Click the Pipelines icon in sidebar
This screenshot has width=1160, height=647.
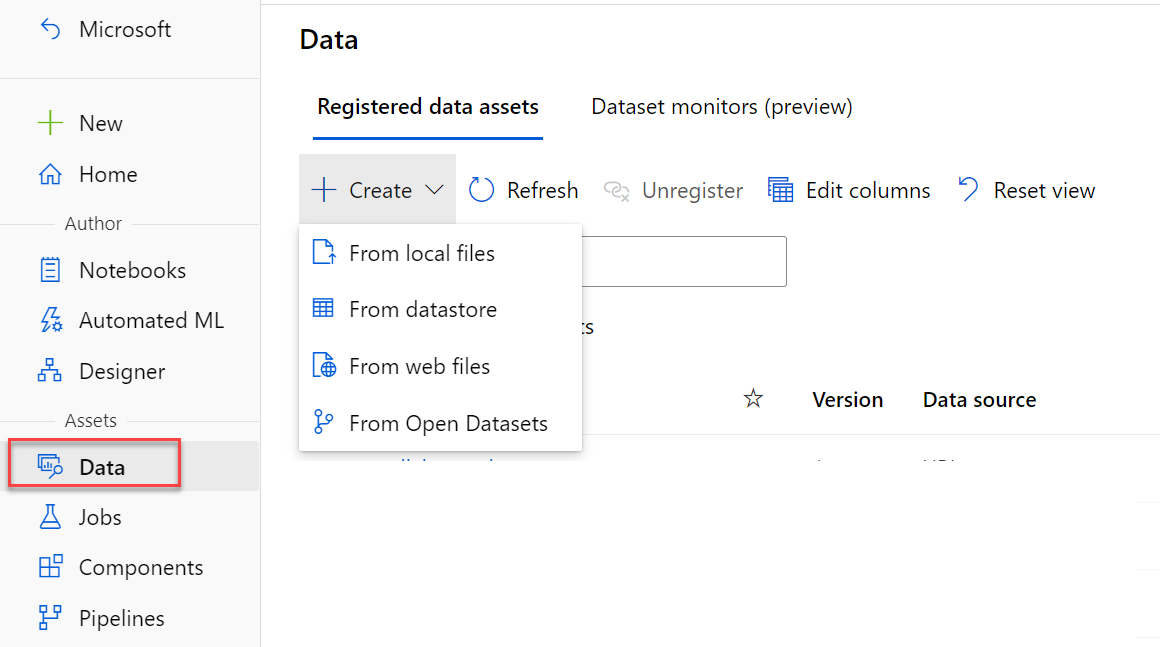pos(50,617)
